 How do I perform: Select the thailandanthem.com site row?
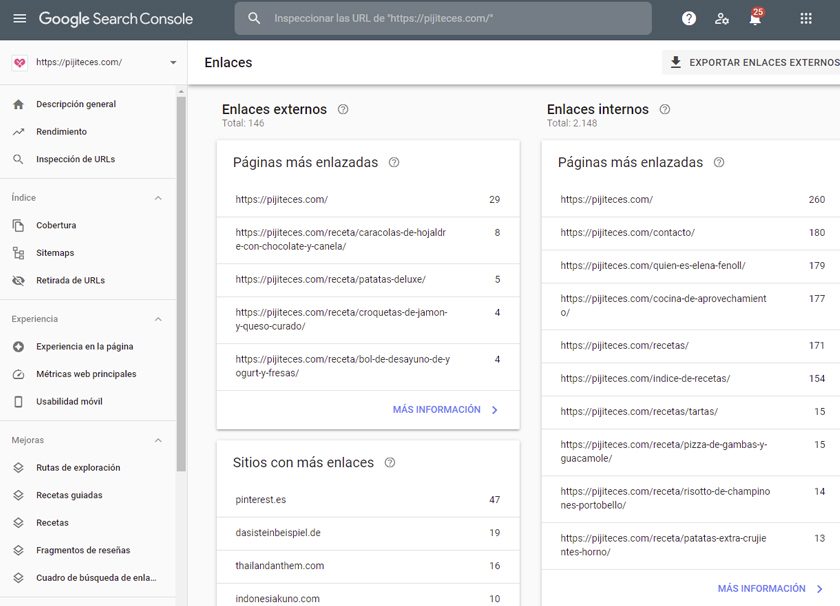368,566
